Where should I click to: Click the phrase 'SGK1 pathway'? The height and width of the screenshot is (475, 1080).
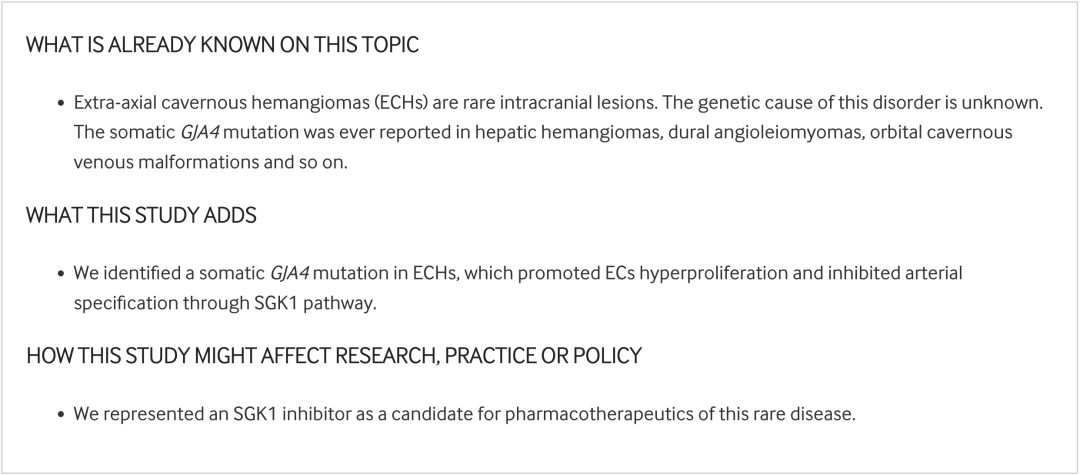(x=311, y=304)
